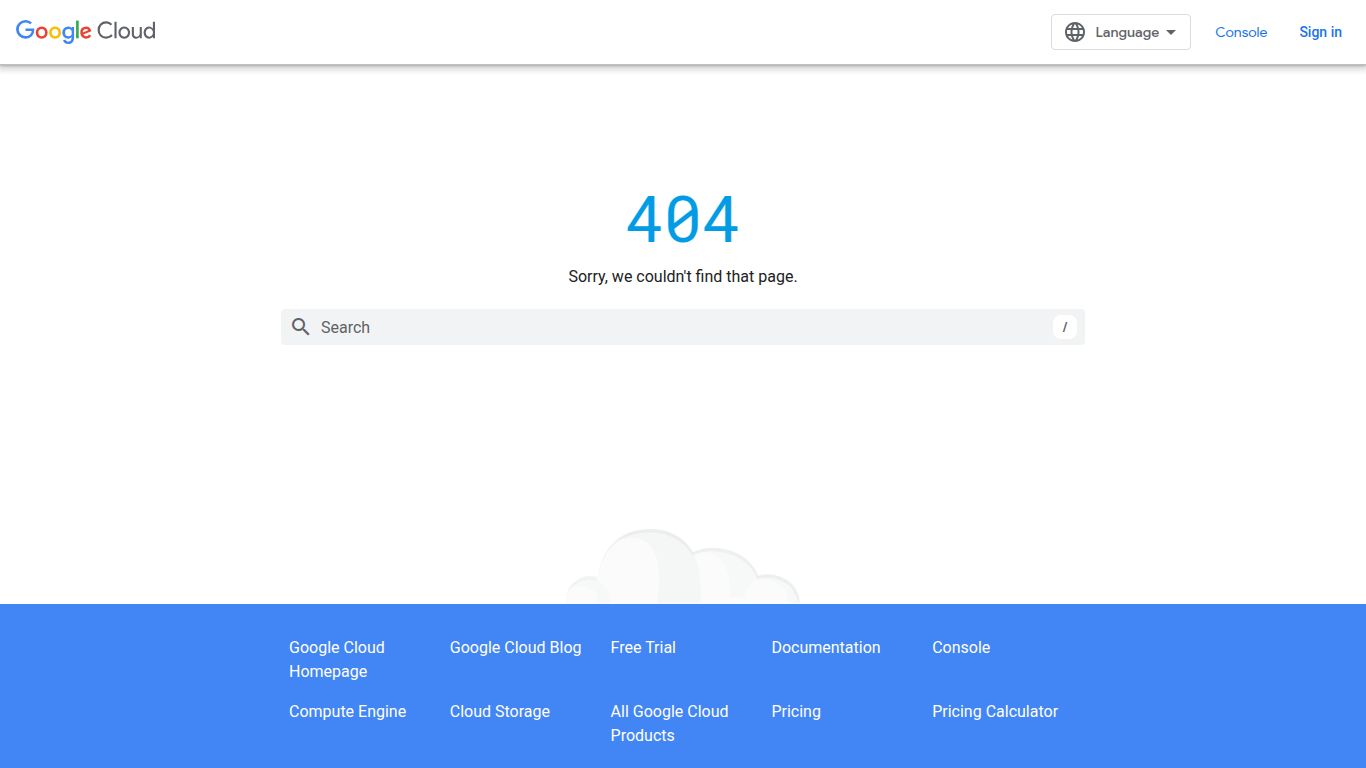Click inside the Search input field
Viewport: 1366px width, 768px height.
[x=600, y=327]
